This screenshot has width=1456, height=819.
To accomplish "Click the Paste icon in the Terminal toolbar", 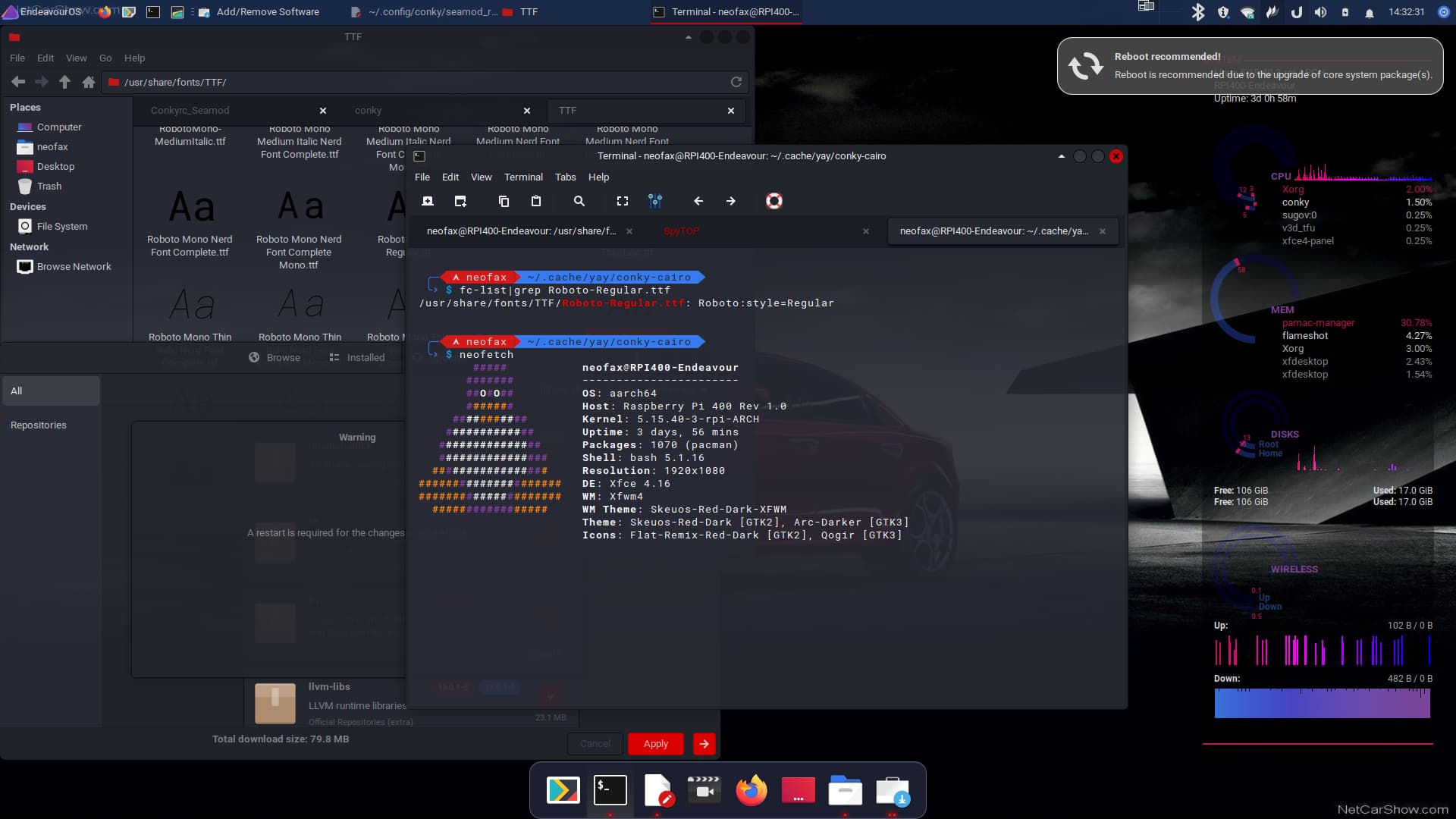I will click(x=536, y=201).
